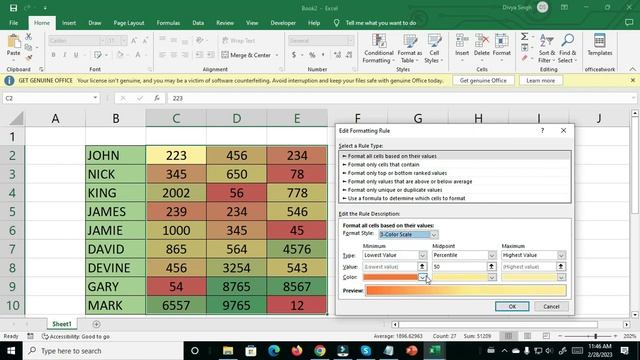Toggle Underline formatting

pos(76,55)
